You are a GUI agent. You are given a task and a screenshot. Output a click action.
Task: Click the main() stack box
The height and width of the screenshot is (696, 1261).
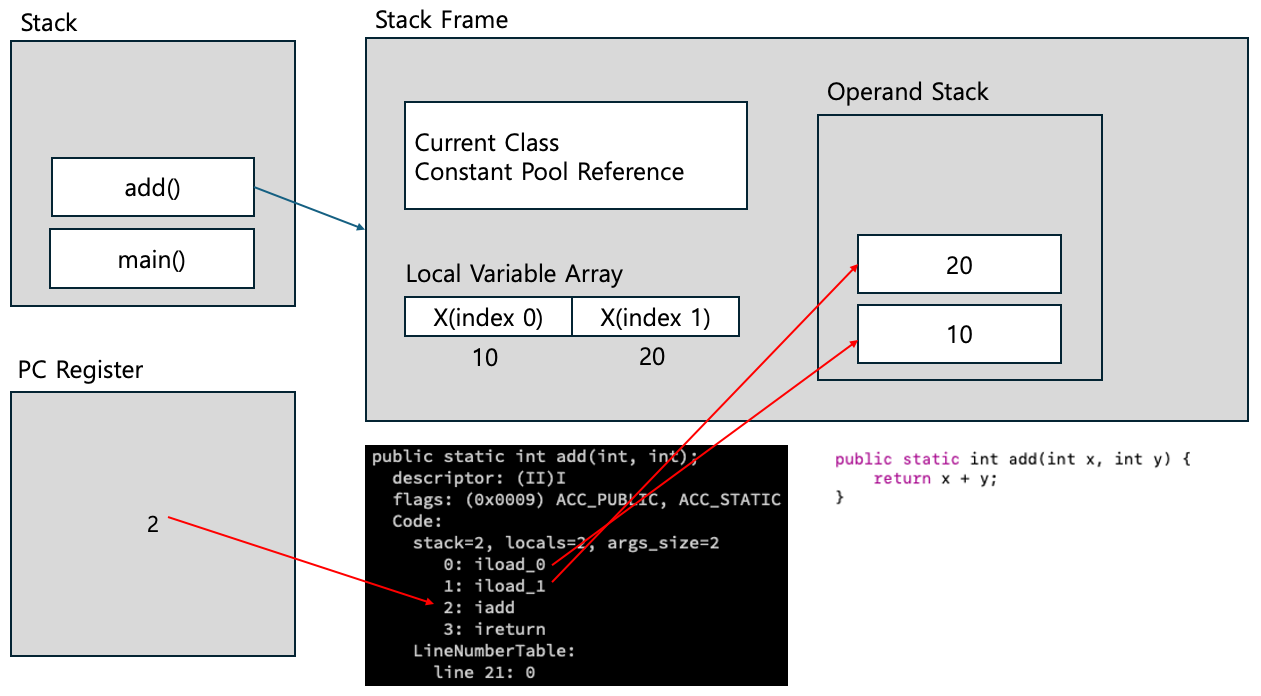[x=153, y=259]
